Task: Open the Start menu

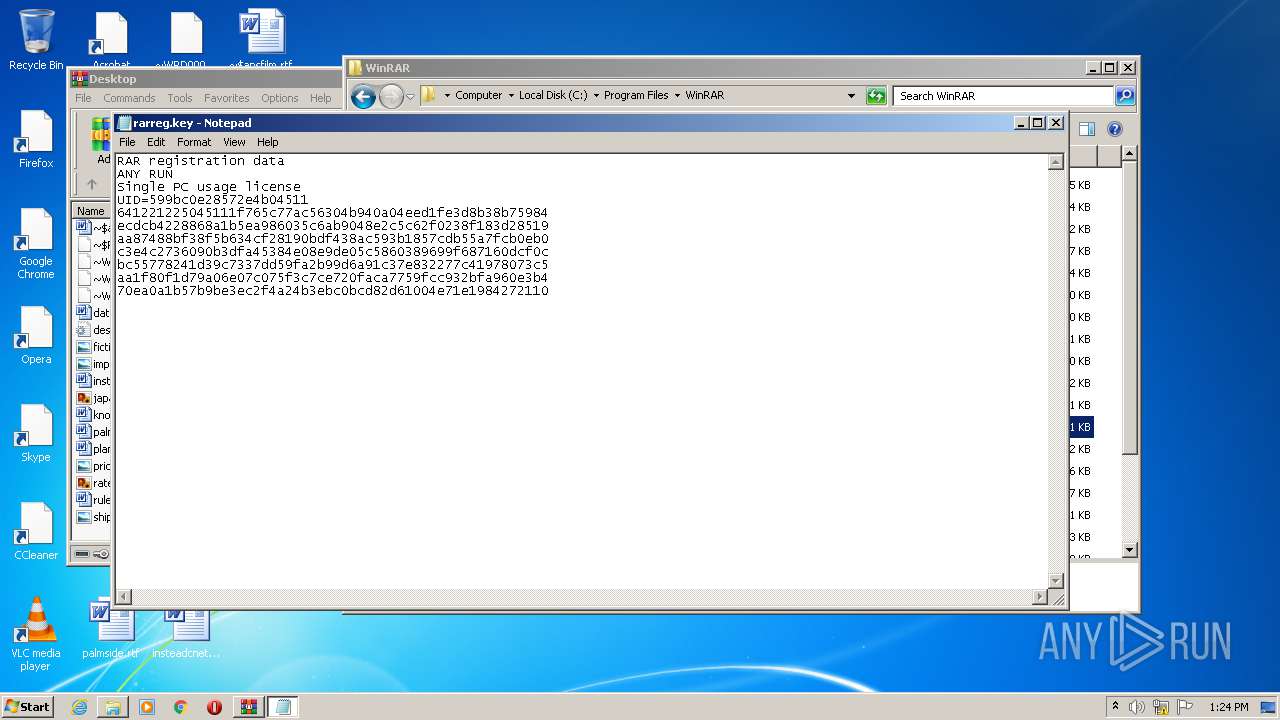Action: tap(27, 707)
